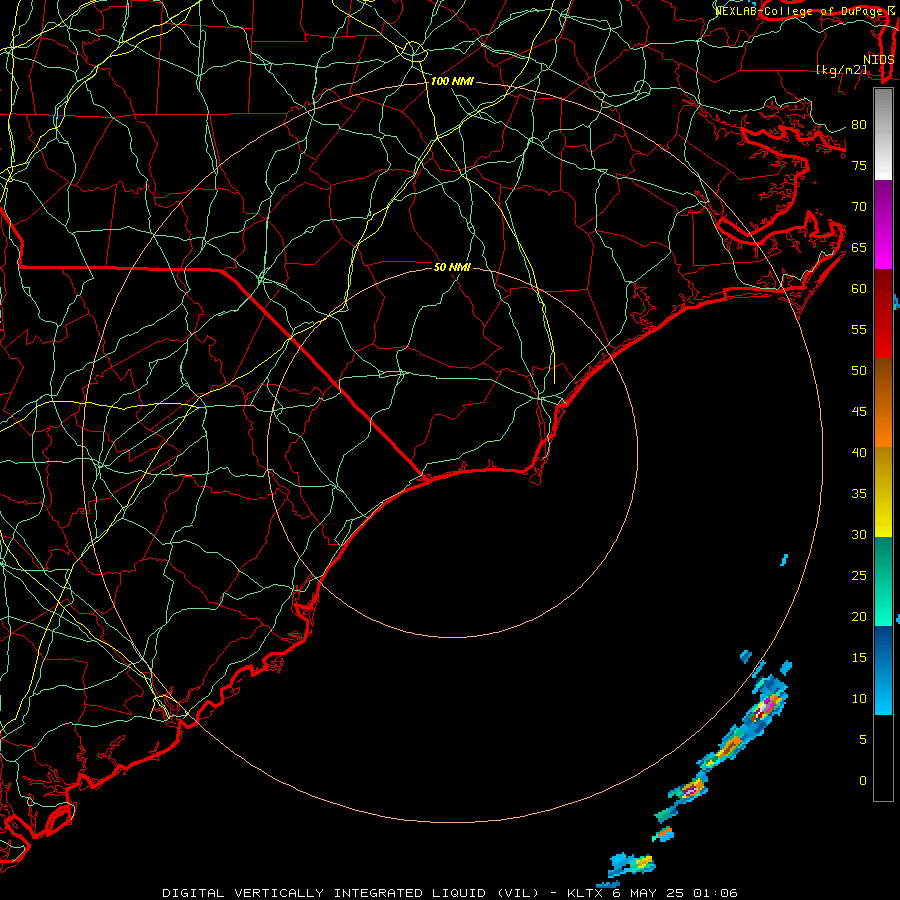Pick the green segment of the color bar

(x=883, y=581)
